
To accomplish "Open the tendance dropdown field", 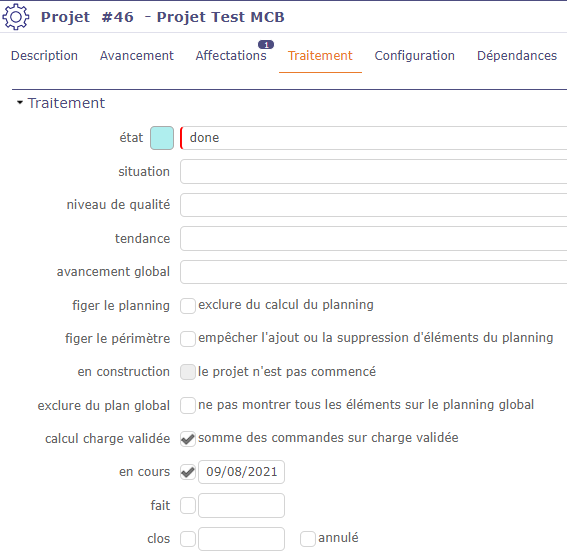I will coord(374,239).
